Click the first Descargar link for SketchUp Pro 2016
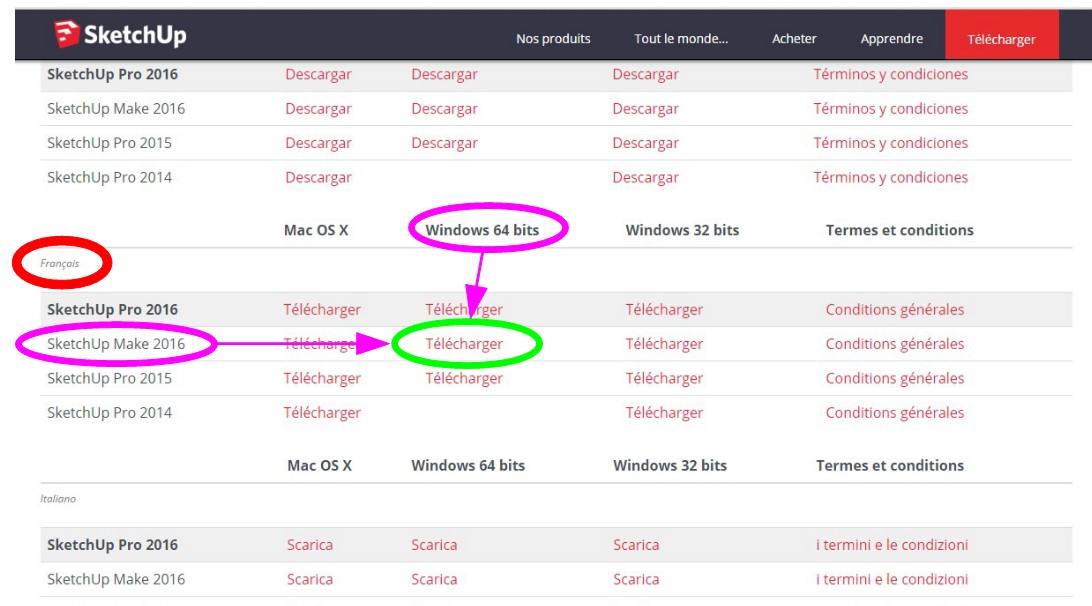The height and width of the screenshot is (606, 1092). (x=318, y=75)
